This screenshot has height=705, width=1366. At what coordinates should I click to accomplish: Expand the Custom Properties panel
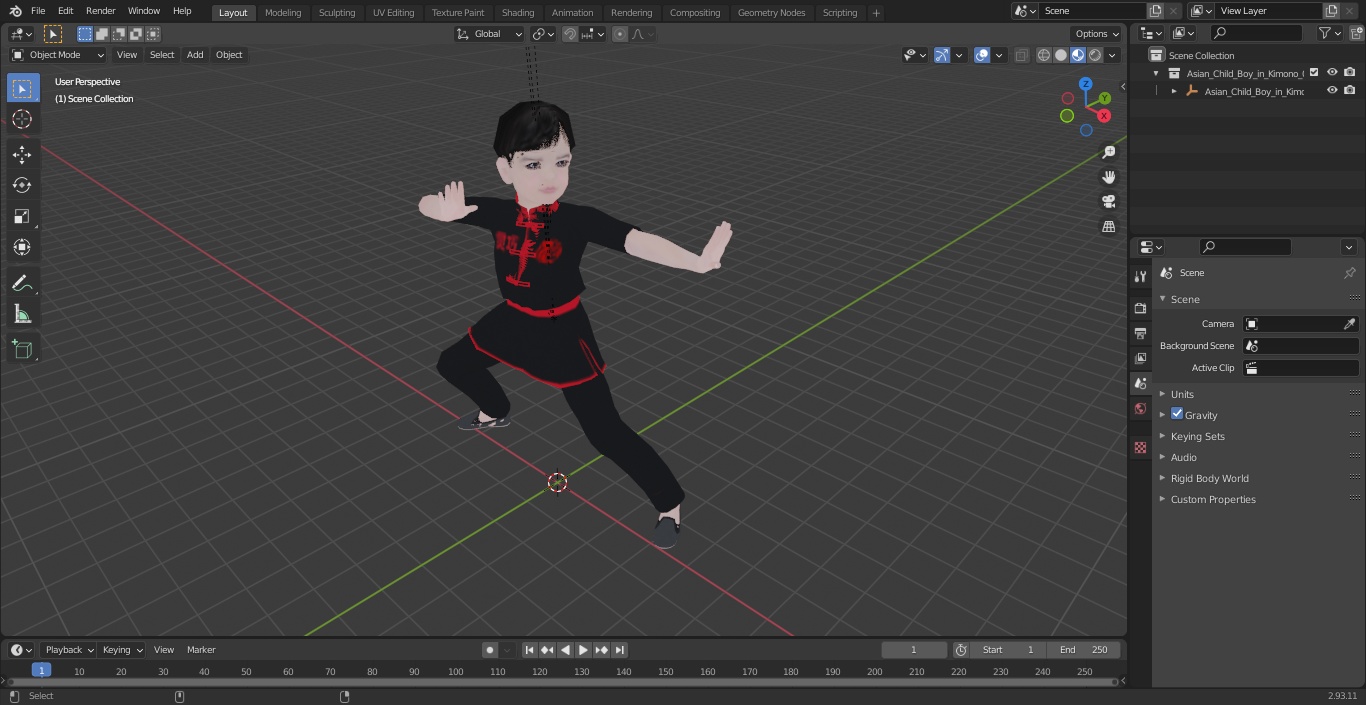pos(1213,499)
